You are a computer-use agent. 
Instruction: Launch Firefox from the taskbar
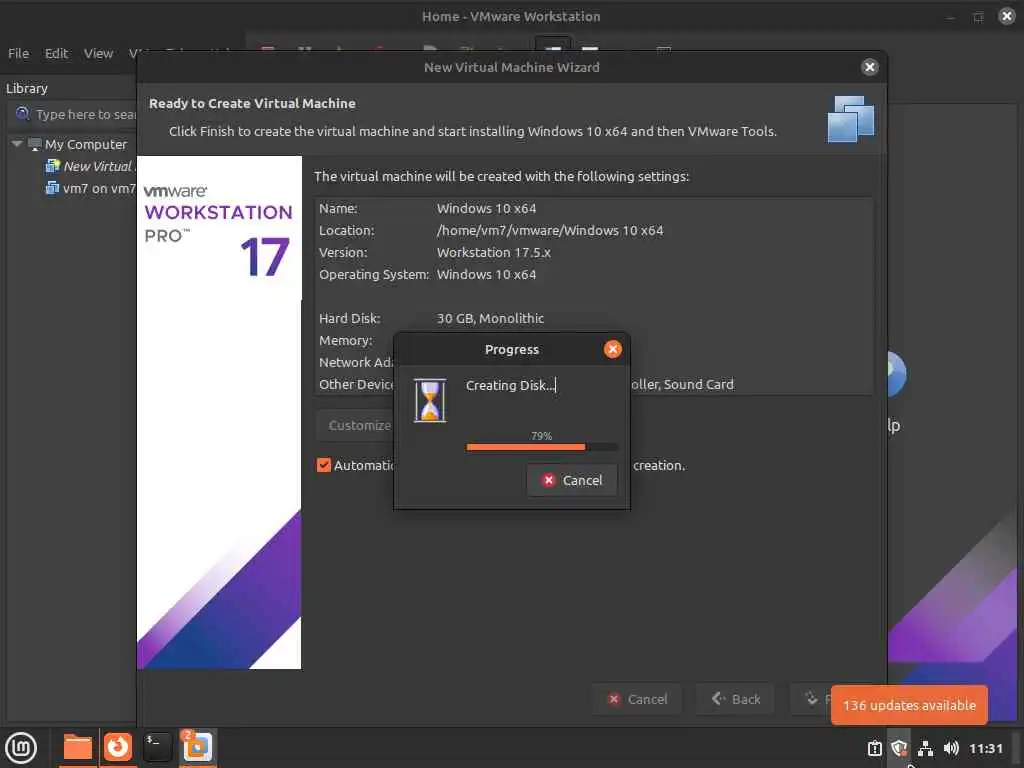[x=118, y=747]
